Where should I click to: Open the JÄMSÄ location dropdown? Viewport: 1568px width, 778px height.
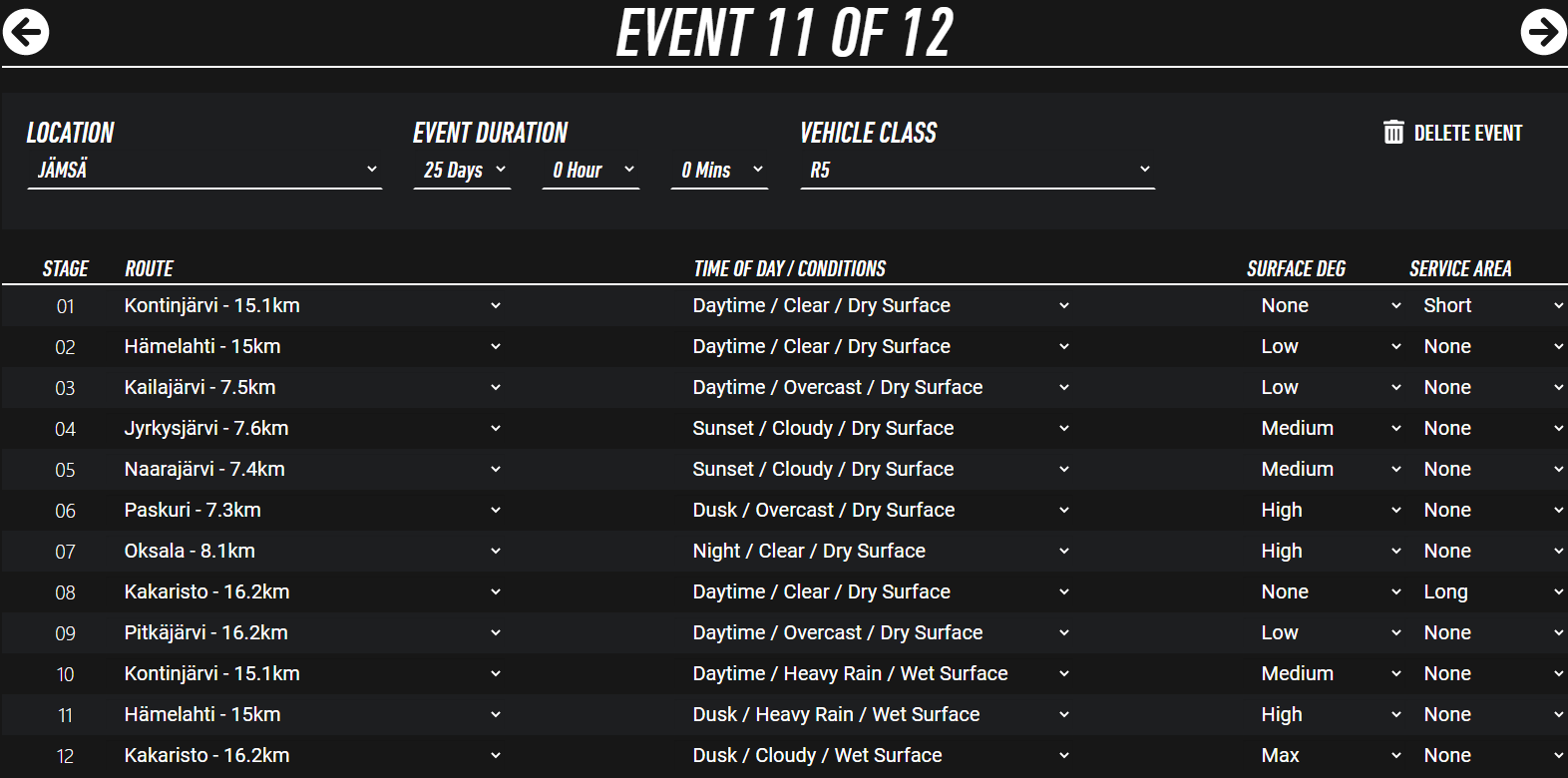click(x=204, y=171)
